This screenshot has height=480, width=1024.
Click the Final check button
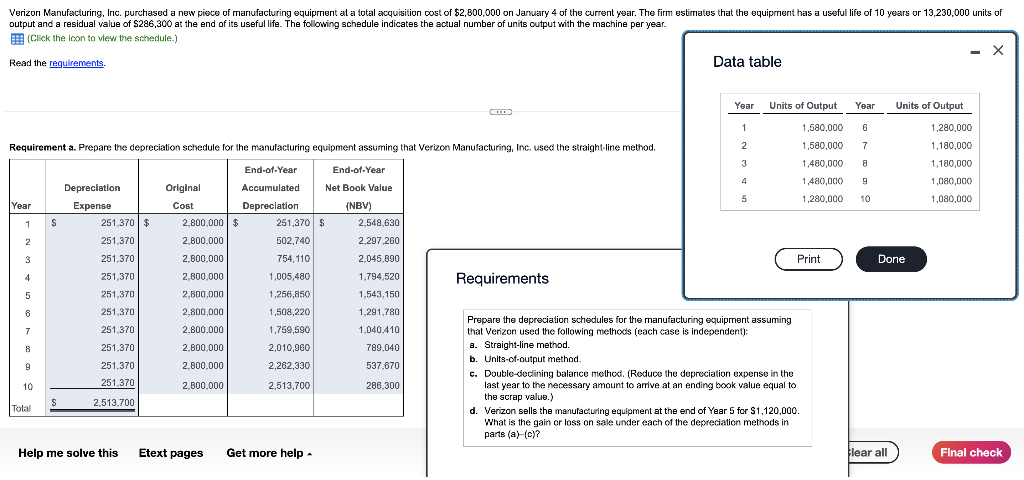coord(971,453)
